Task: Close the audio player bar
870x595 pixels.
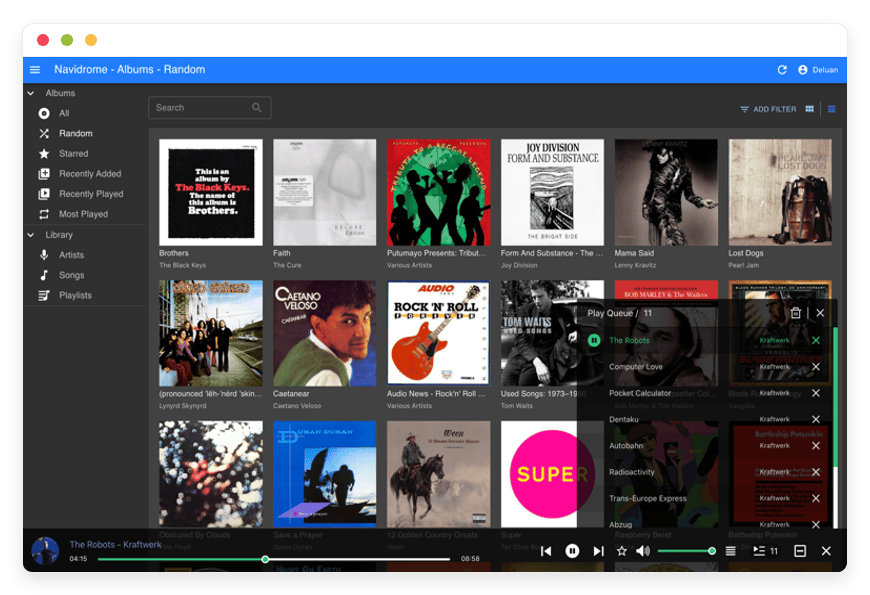Action: (x=826, y=551)
